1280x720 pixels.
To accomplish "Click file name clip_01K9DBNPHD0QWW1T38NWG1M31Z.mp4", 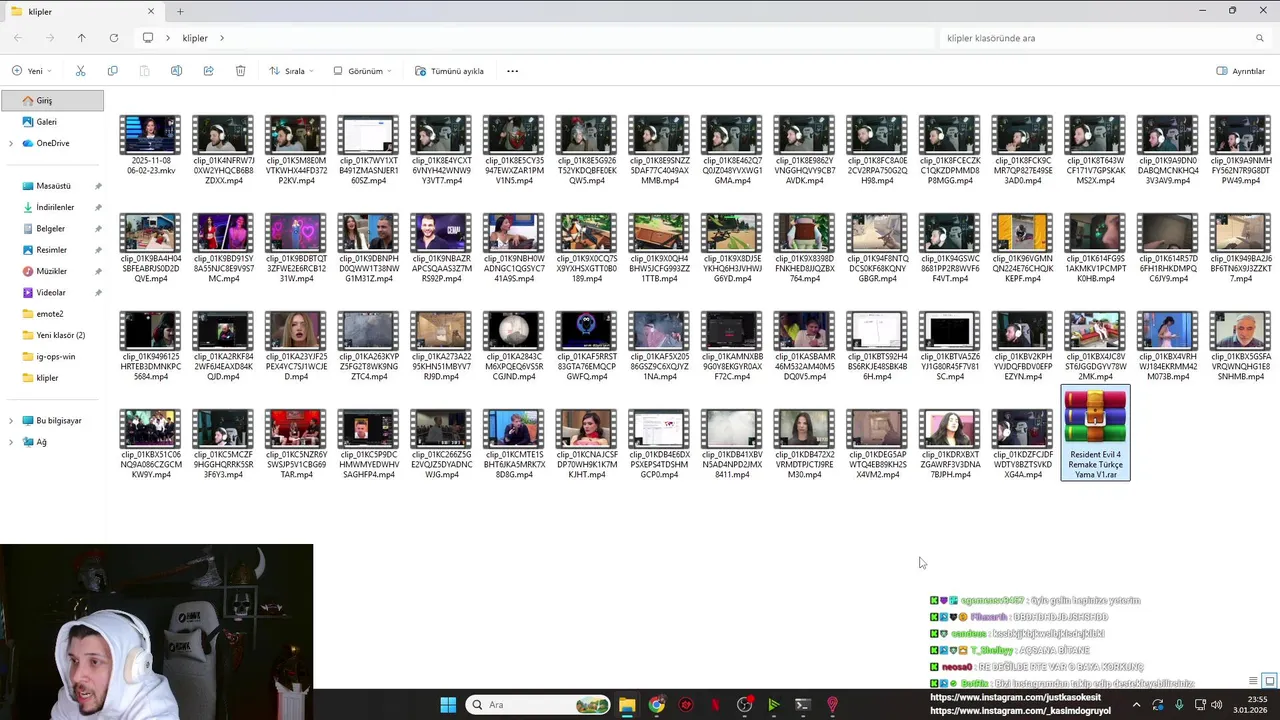I will (x=368, y=269).
